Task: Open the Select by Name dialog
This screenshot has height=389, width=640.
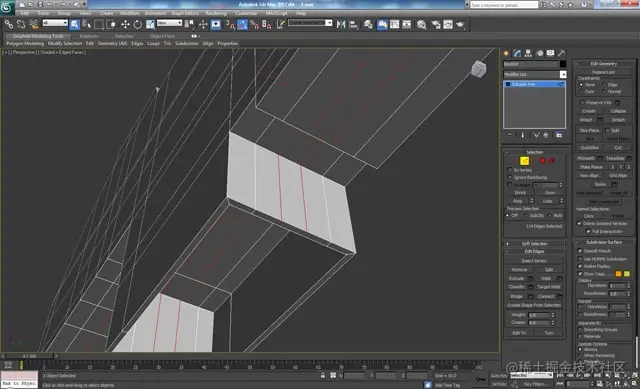Action: pyautogui.click(x=87, y=24)
